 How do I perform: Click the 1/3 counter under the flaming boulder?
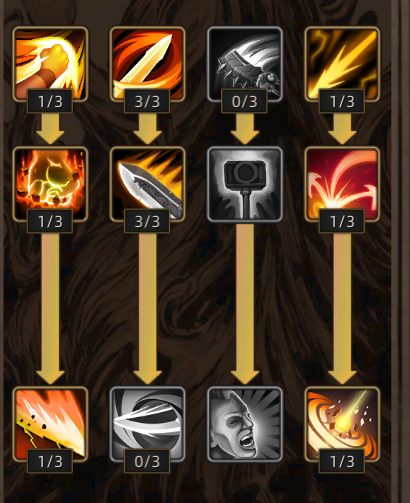click(50, 221)
